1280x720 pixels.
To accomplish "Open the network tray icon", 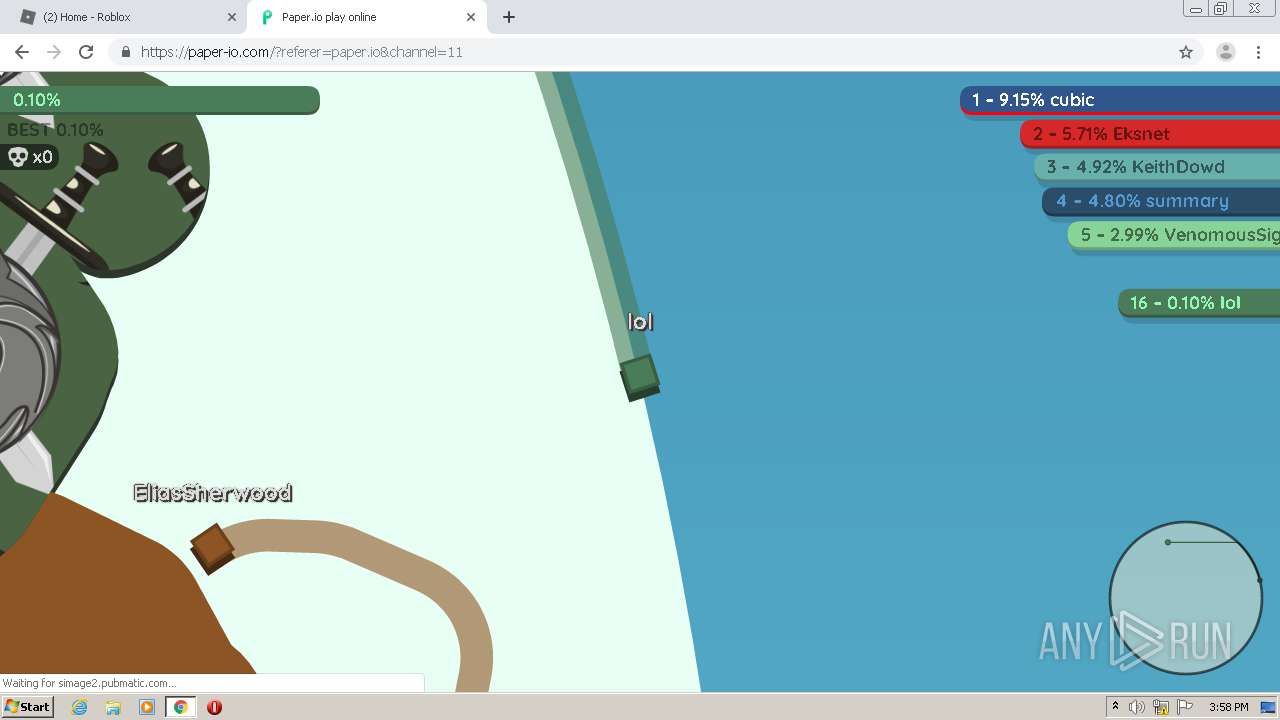I will pyautogui.click(x=1161, y=707).
